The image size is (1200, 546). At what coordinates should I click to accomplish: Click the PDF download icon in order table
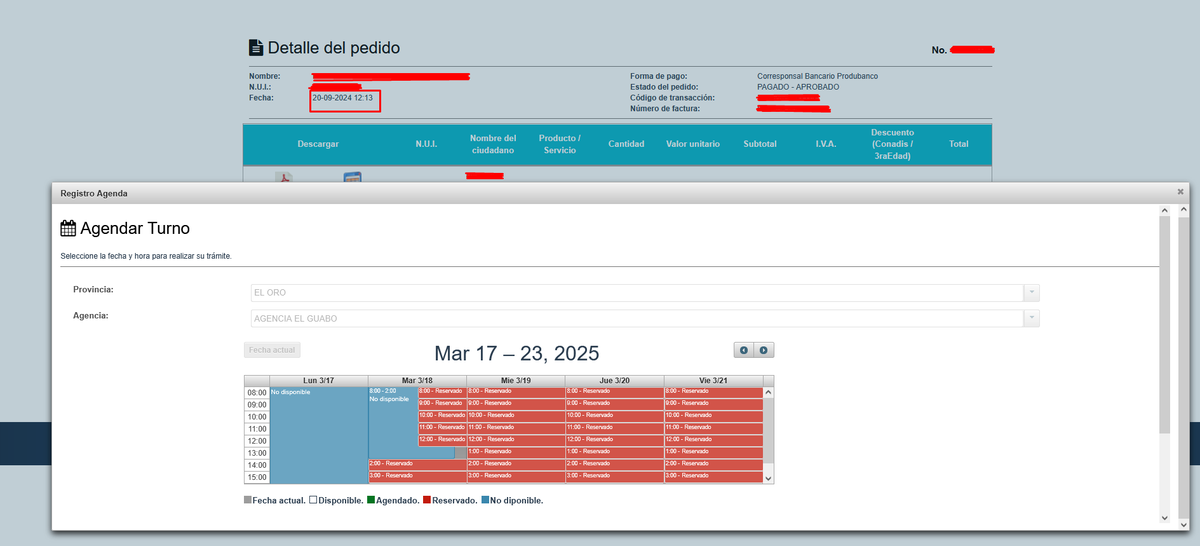coord(285,178)
